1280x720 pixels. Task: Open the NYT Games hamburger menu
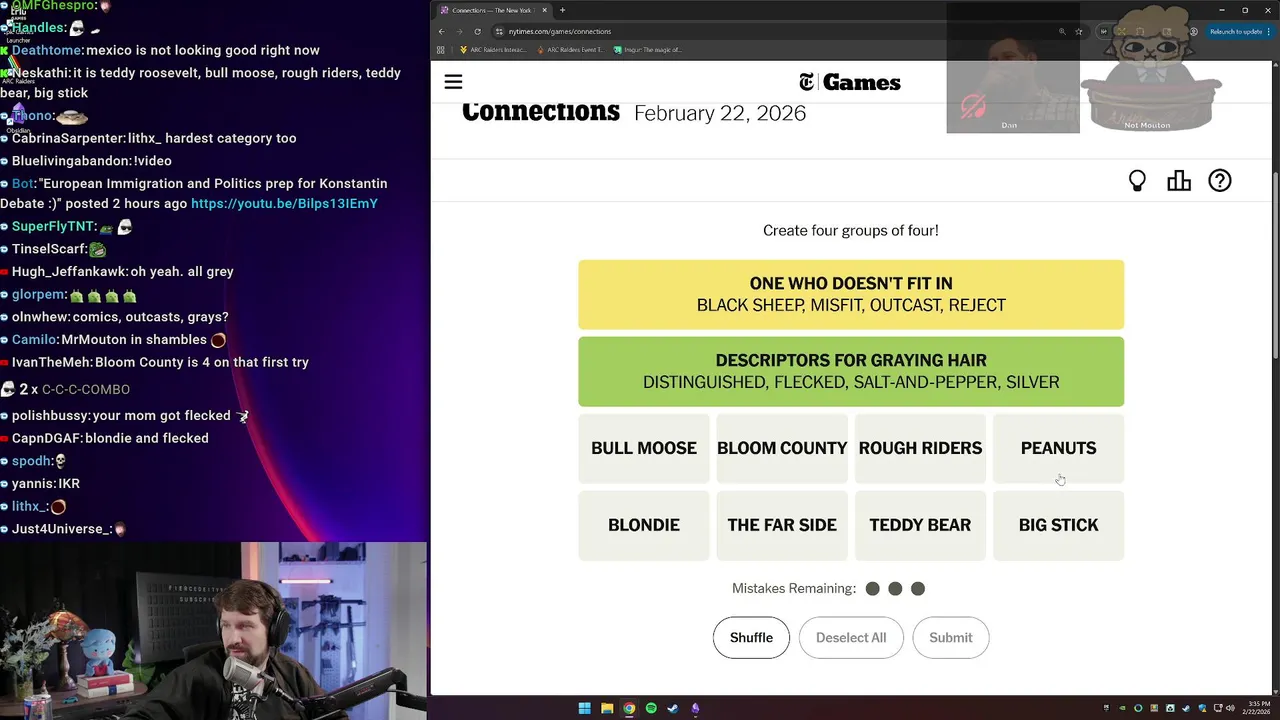coord(453,82)
